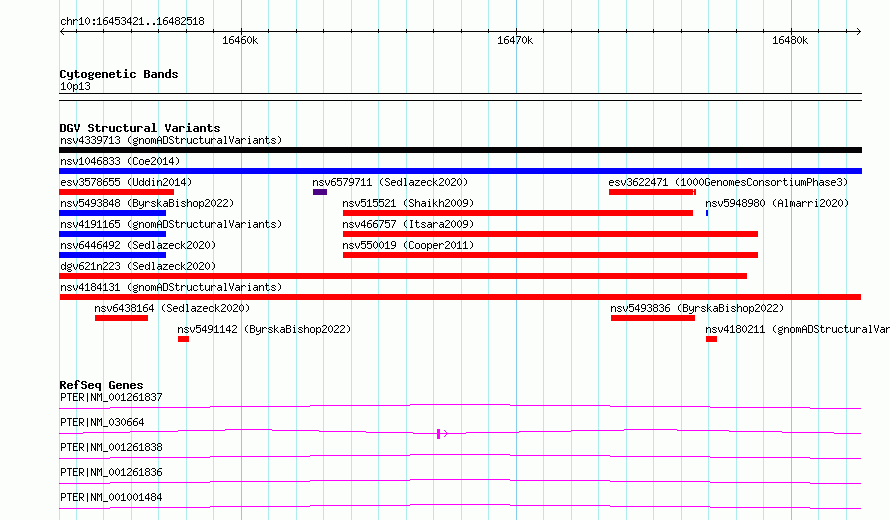This screenshot has width=890, height=520.
Task: Click the 16470k ruler label
Action: tap(515, 40)
